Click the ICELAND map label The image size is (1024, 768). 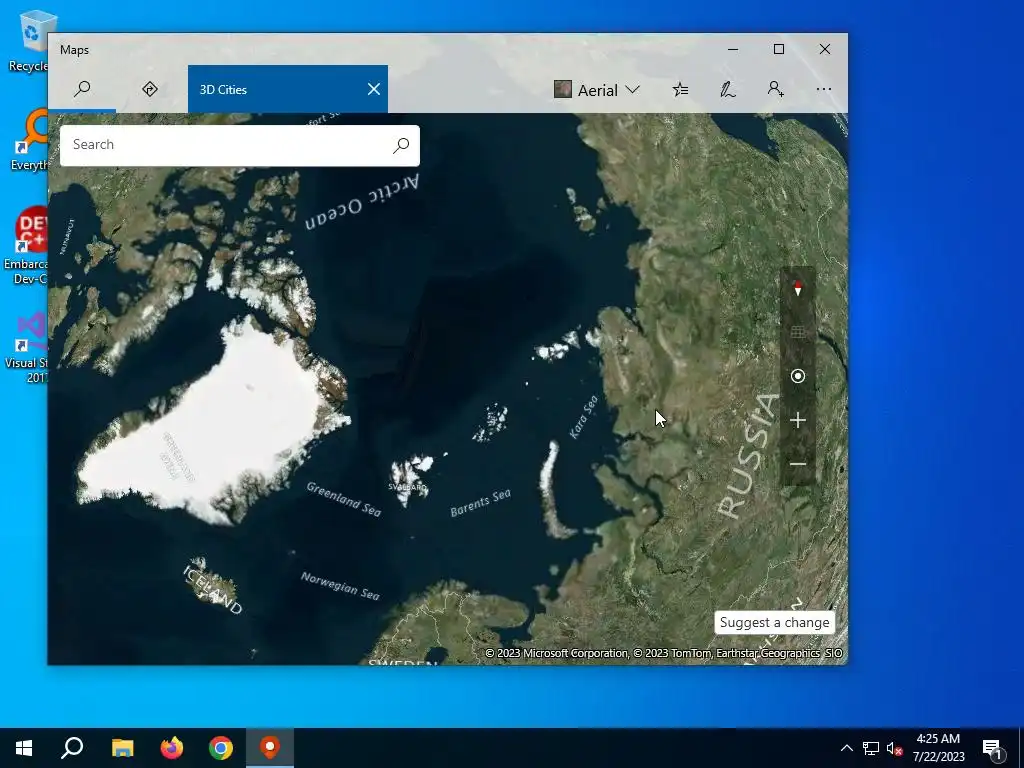[x=213, y=590]
